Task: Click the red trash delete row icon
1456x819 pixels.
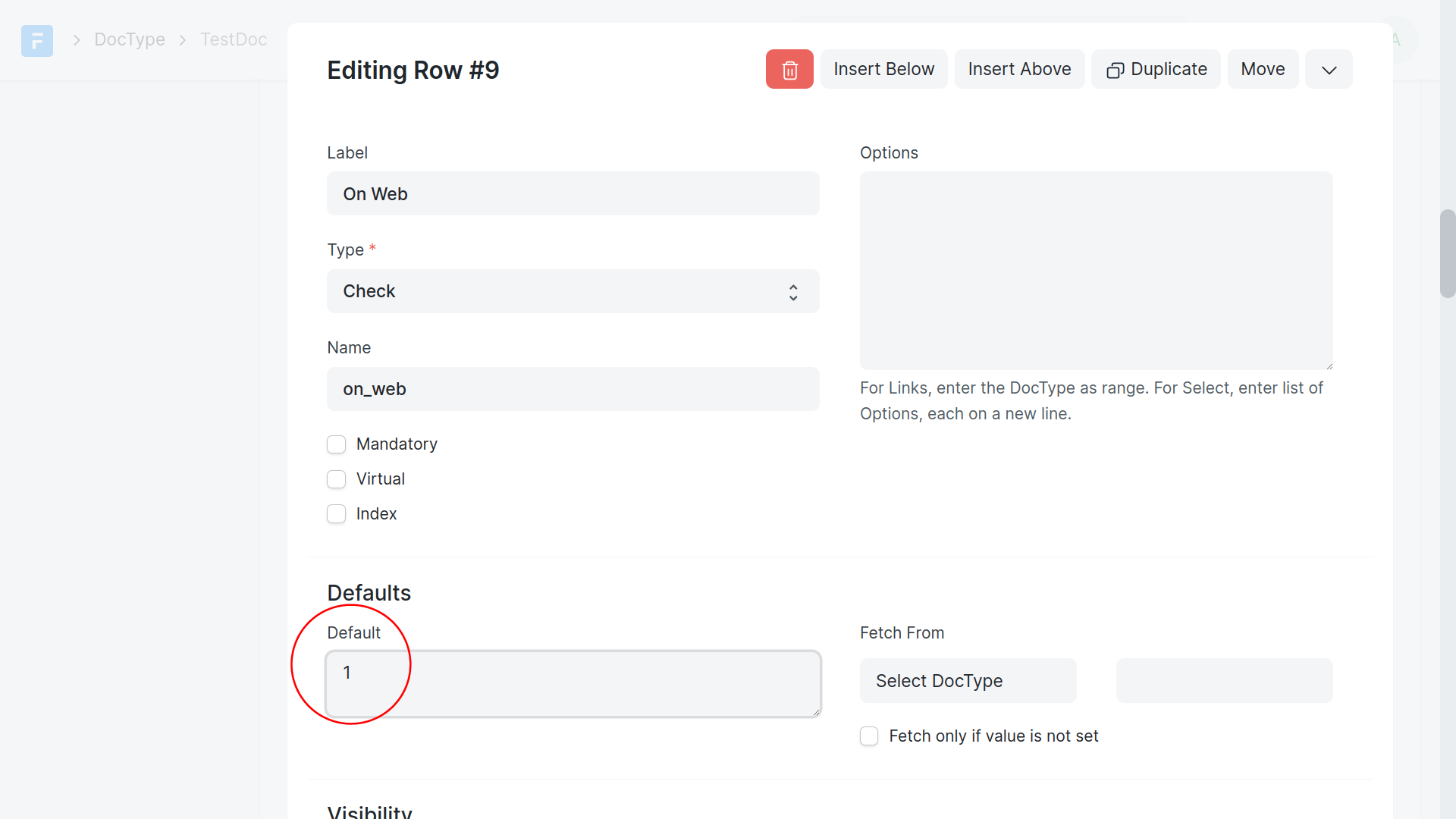Action: 789,69
